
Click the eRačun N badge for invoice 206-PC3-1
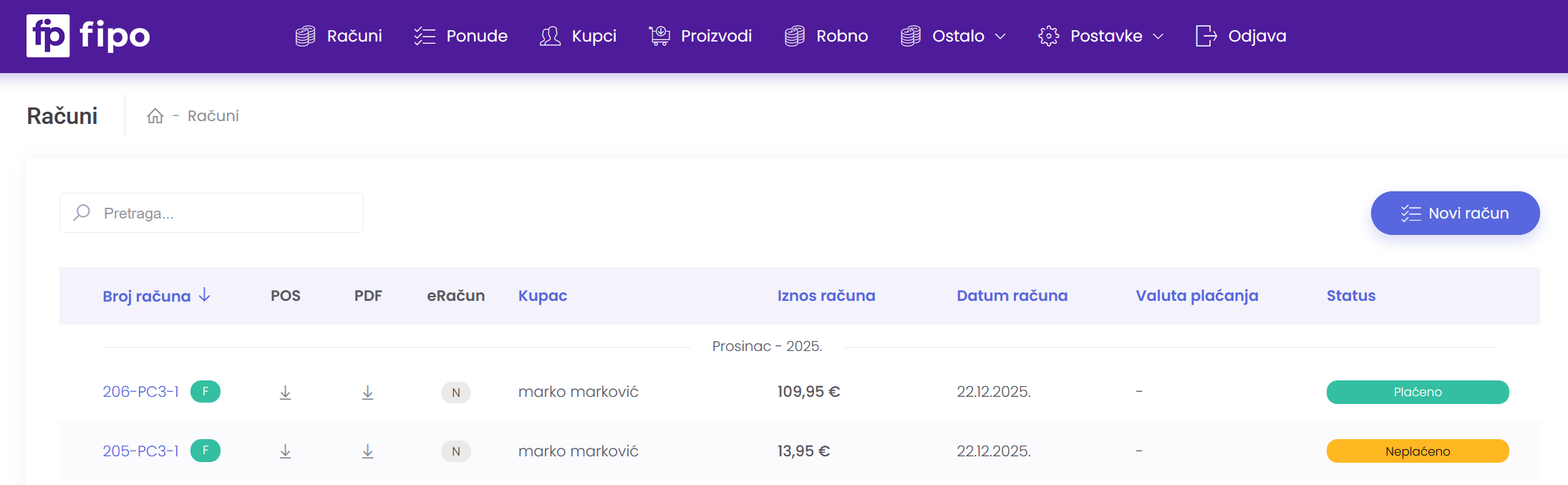456,393
